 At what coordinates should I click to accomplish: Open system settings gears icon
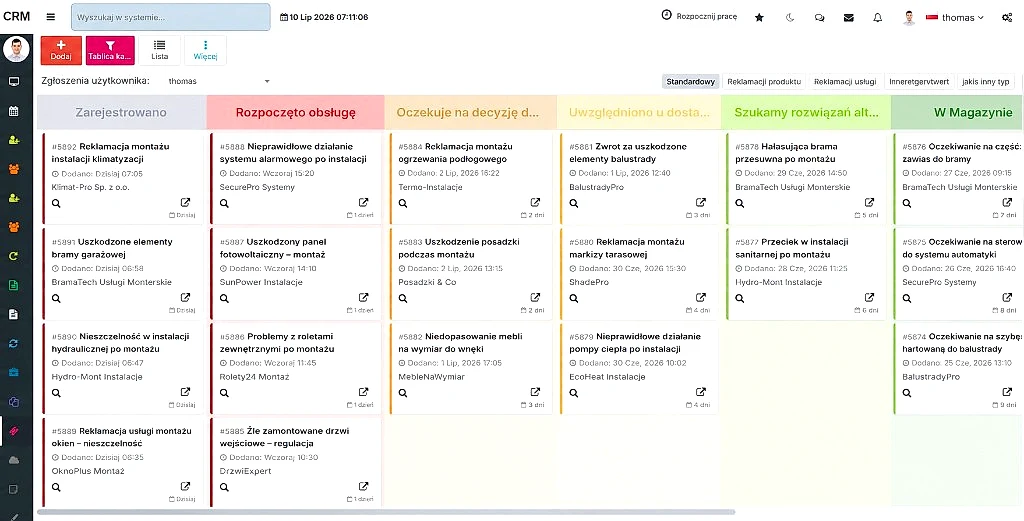[1006, 18]
